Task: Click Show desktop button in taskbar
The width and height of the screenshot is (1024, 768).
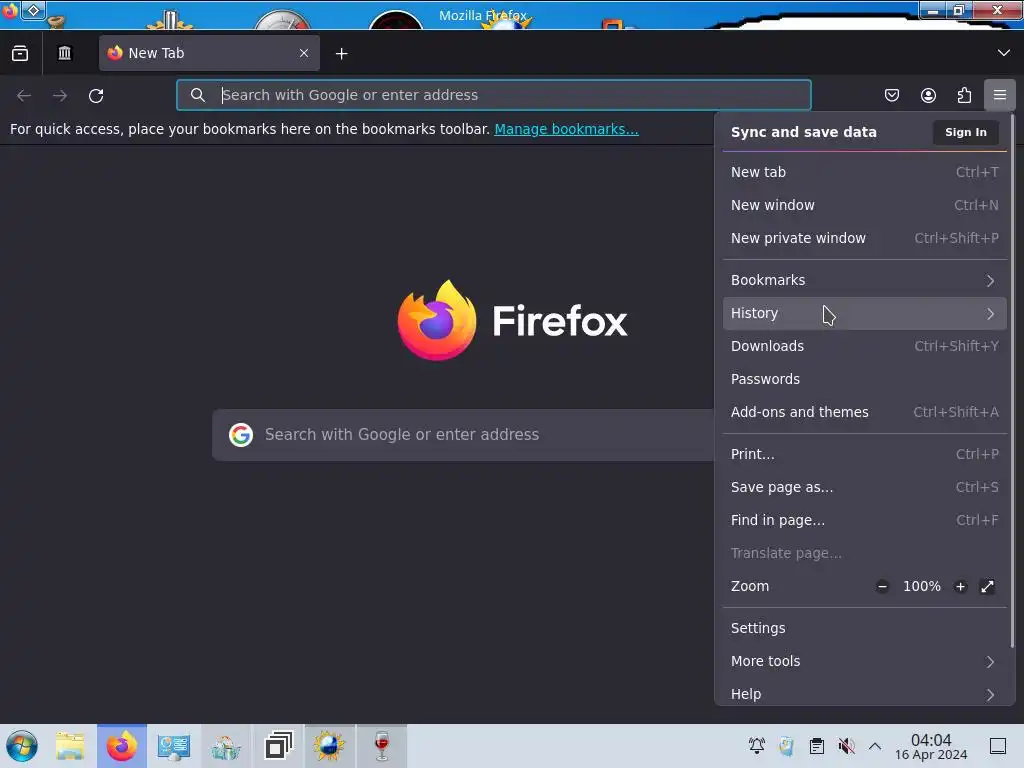Action: (x=998, y=746)
